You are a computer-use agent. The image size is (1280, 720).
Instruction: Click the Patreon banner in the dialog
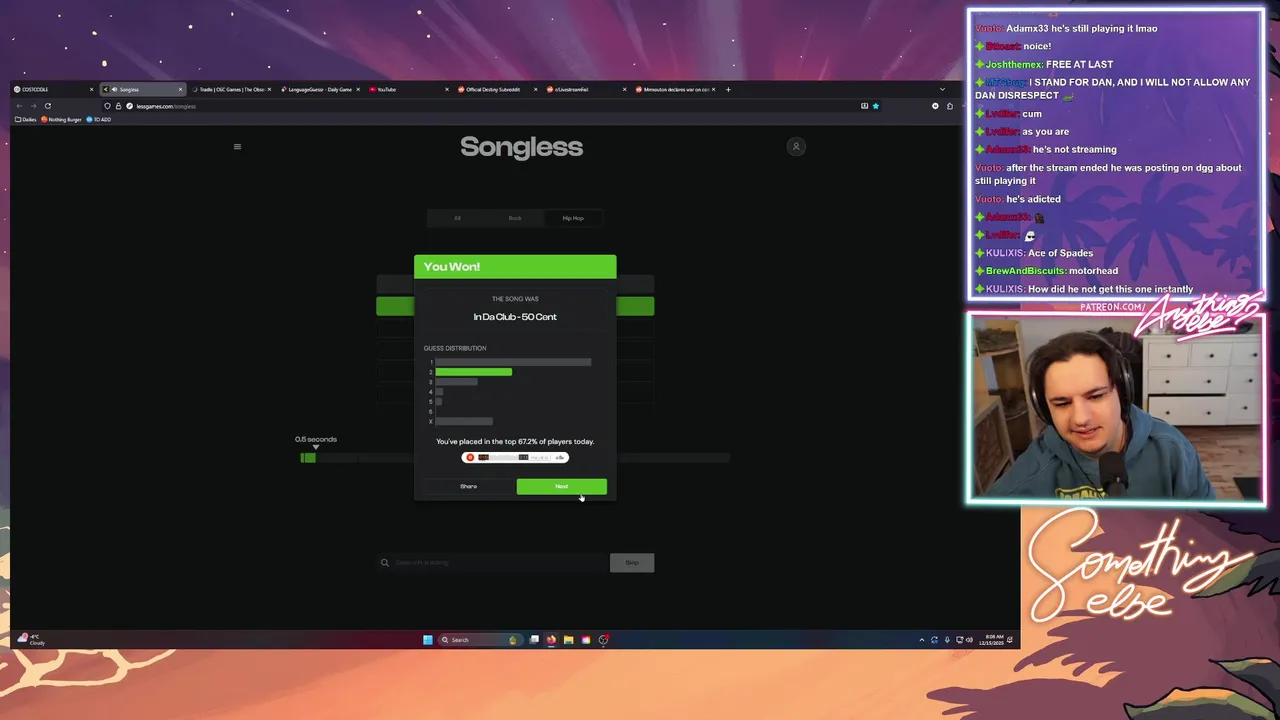point(515,457)
